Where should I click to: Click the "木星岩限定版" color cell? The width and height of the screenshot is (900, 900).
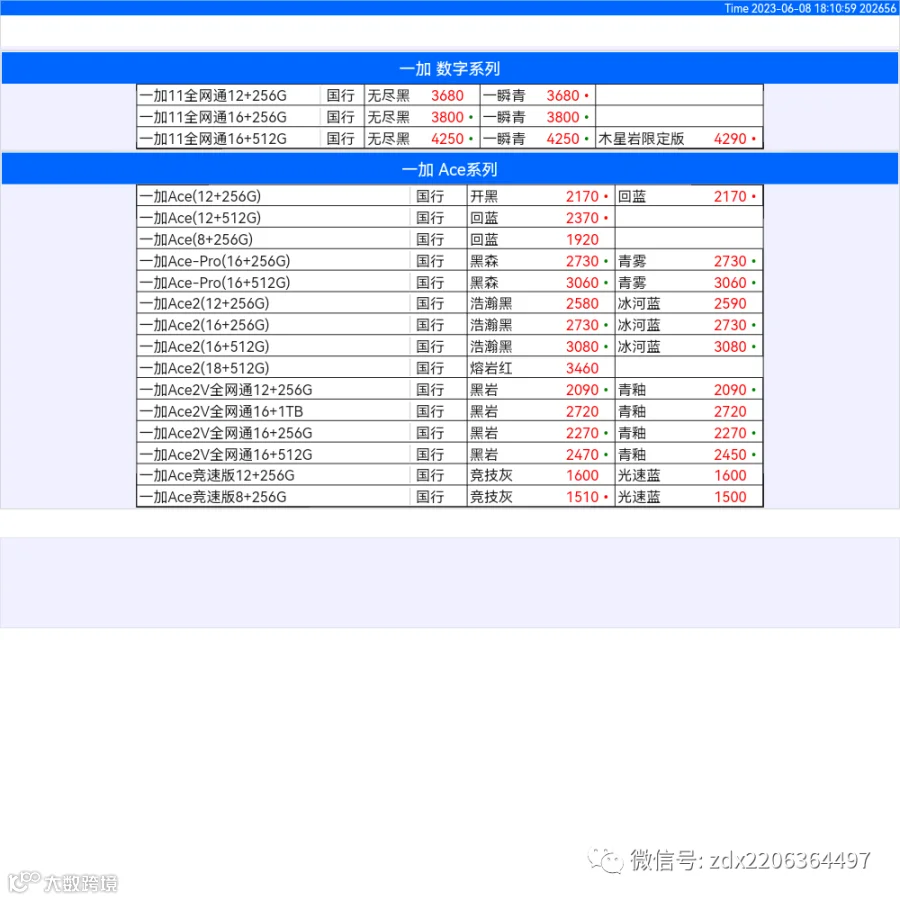(x=641, y=138)
